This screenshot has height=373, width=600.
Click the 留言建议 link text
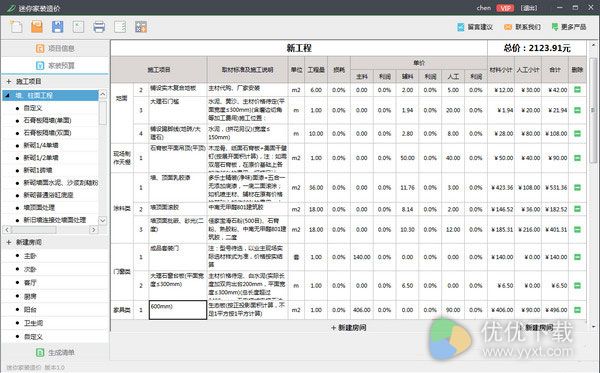(x=480, y=27)
